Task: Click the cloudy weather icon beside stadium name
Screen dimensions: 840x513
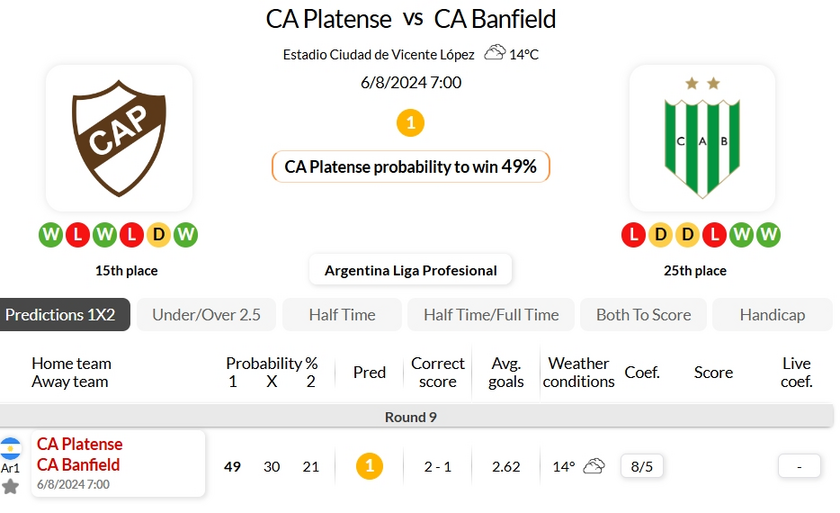Action: point(494,53)
